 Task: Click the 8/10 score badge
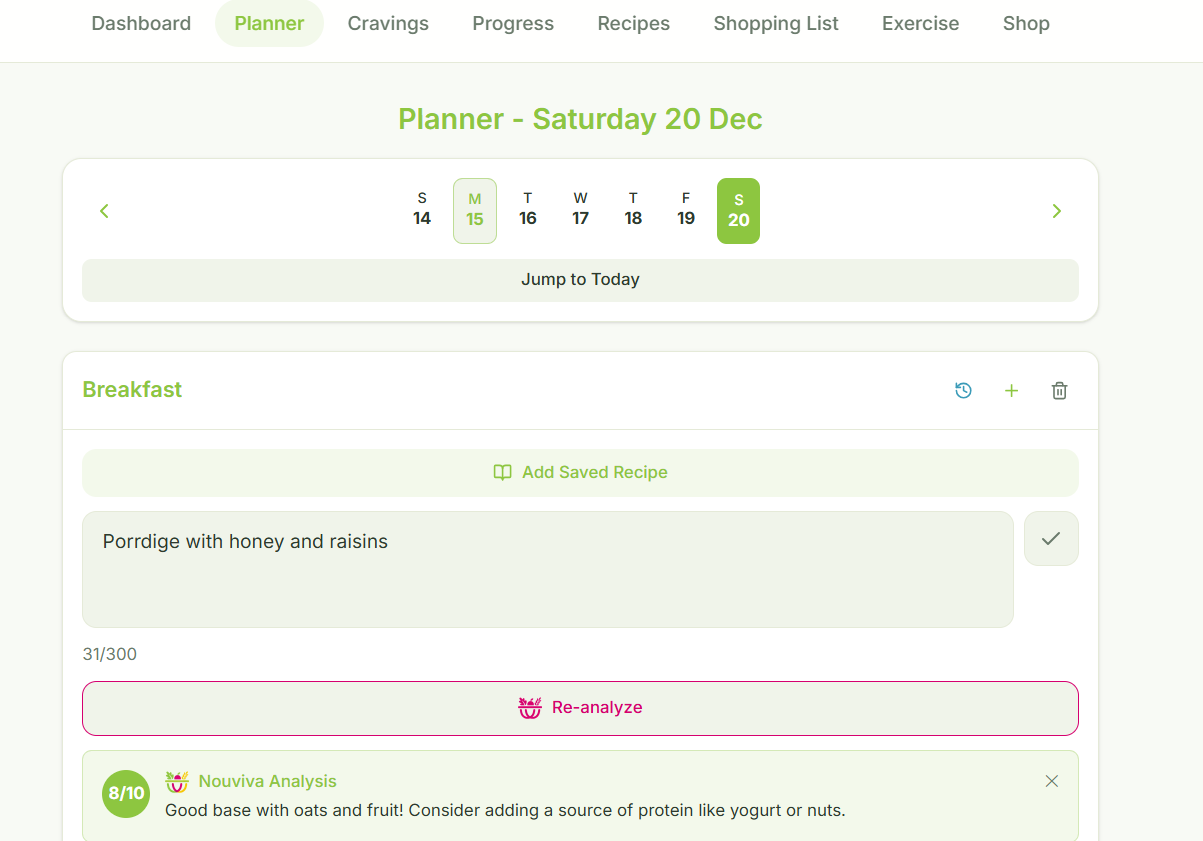point(126,794)
